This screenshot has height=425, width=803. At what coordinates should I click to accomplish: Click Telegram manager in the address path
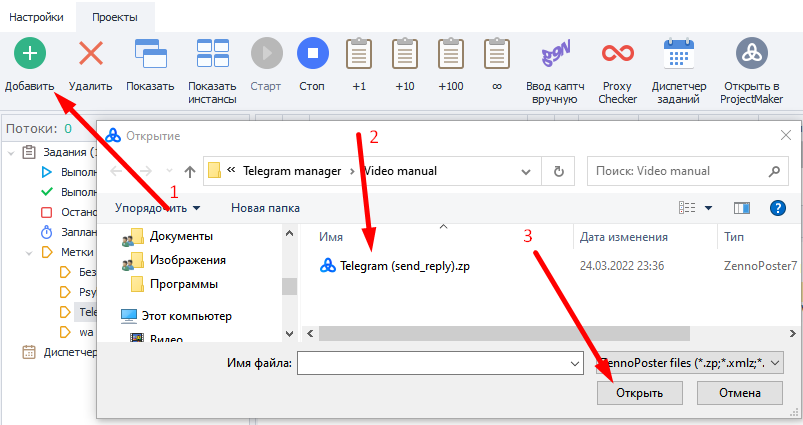click(292, 171)
